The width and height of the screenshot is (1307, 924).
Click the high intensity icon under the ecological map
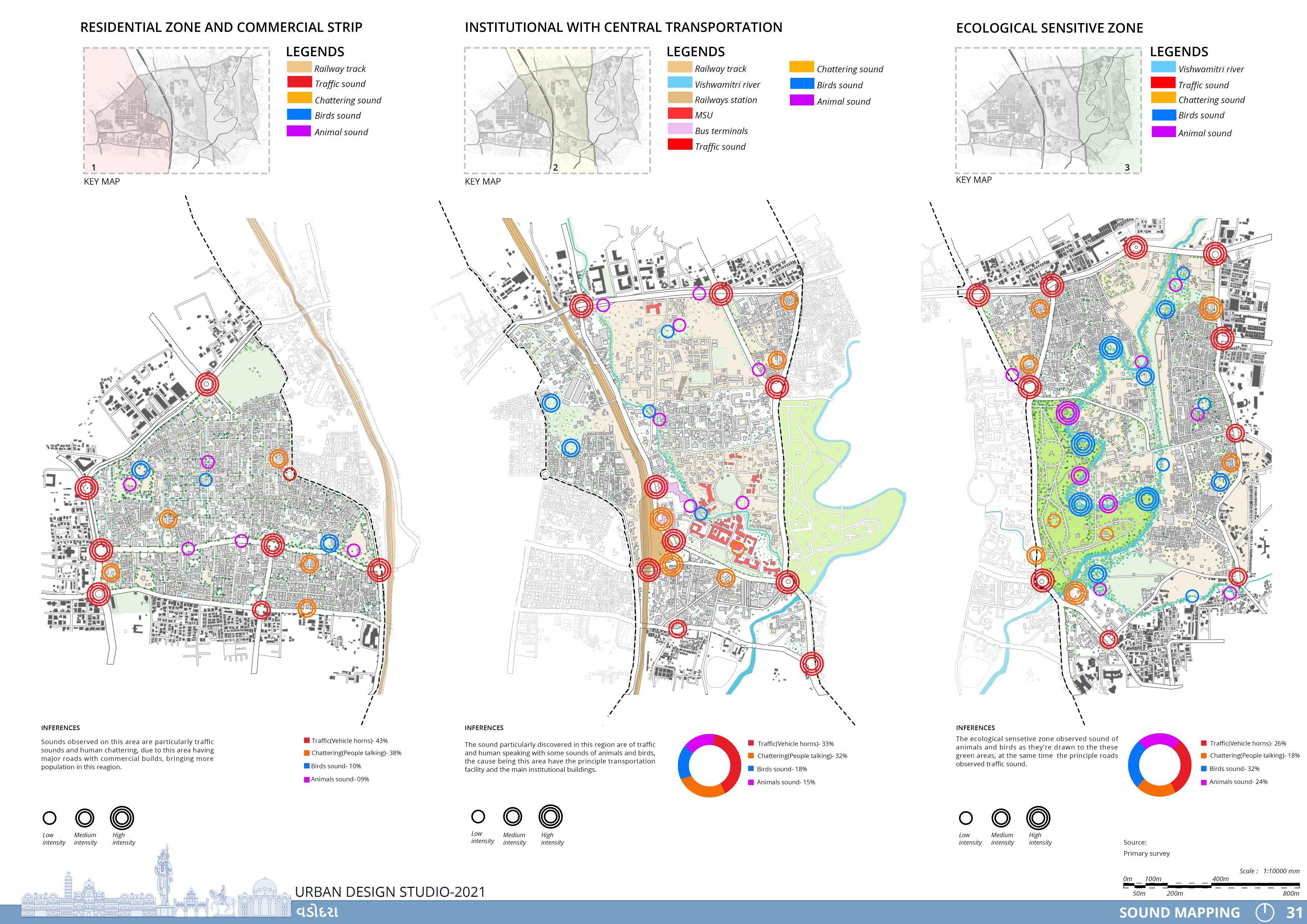point(1038,818)
